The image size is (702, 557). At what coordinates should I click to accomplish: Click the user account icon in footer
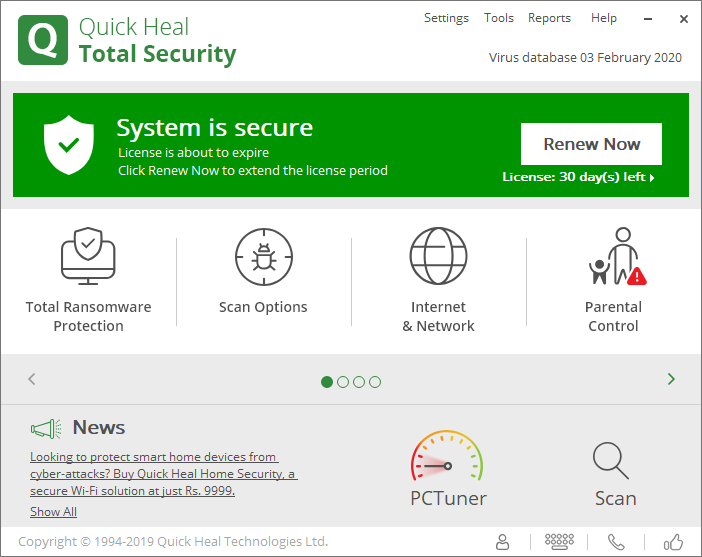(x=503, y=542)
